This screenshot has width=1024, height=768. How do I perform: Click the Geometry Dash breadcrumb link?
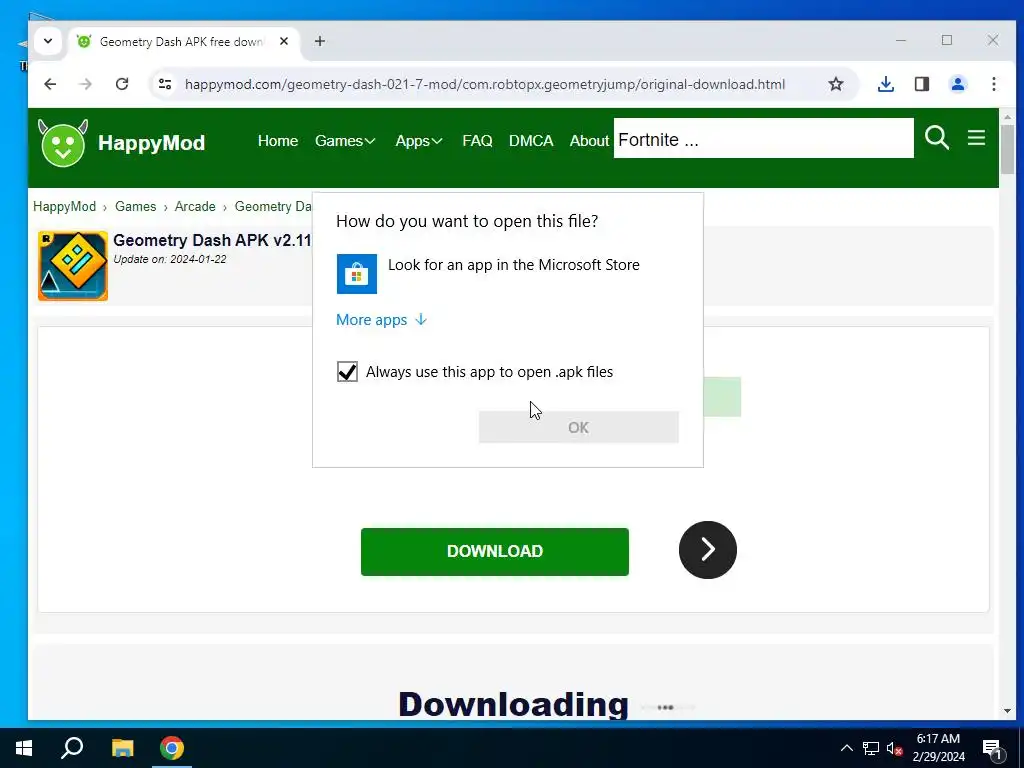273,206
